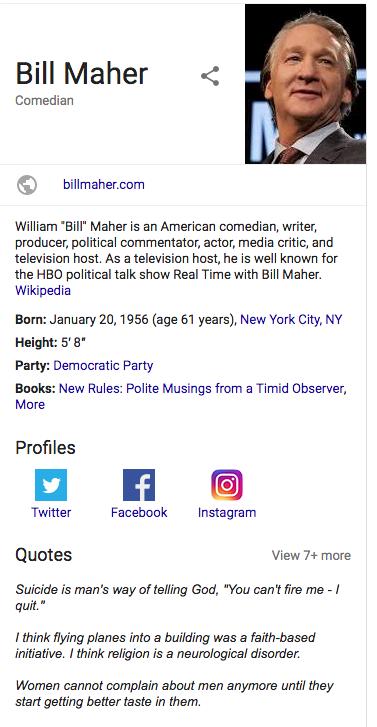
Task: Open the Facebook profile icon
Action: [139, 485]
